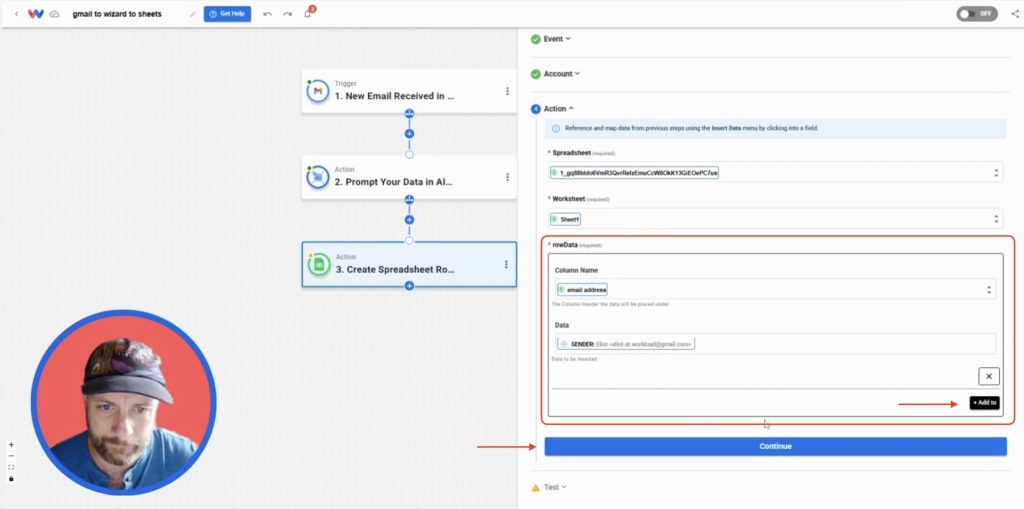This screenshot has height=509, width=1024.
Task: Click the AI wizard icon on step 2
Action: pyautogui.click(x=318, y=177)
